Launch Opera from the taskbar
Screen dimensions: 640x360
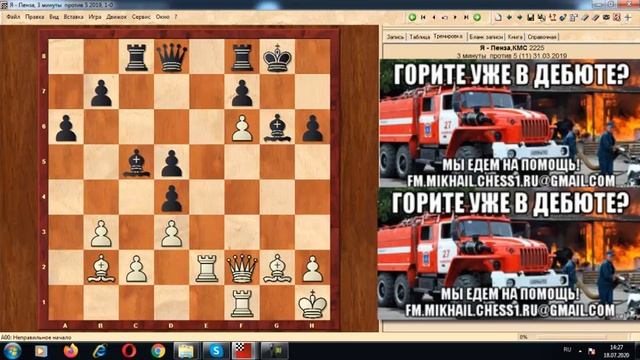coord(129,351)
